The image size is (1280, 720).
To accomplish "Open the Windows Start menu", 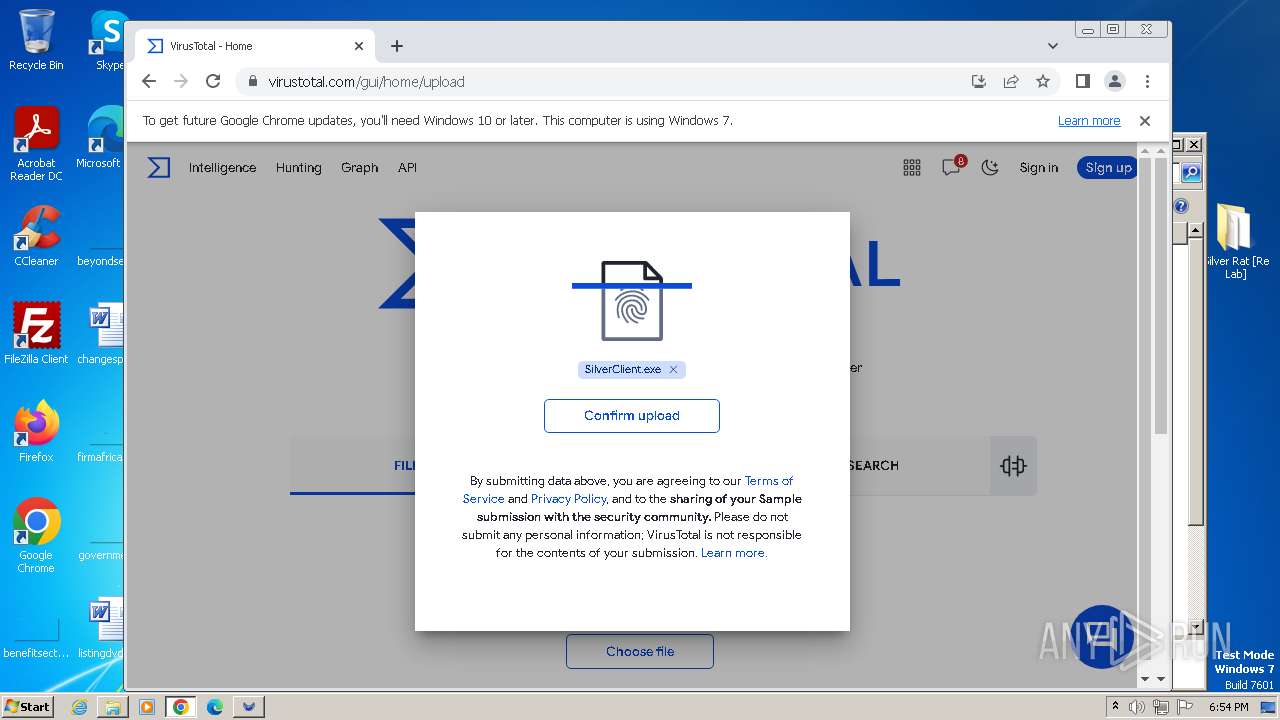I will [x=28, y=707].
